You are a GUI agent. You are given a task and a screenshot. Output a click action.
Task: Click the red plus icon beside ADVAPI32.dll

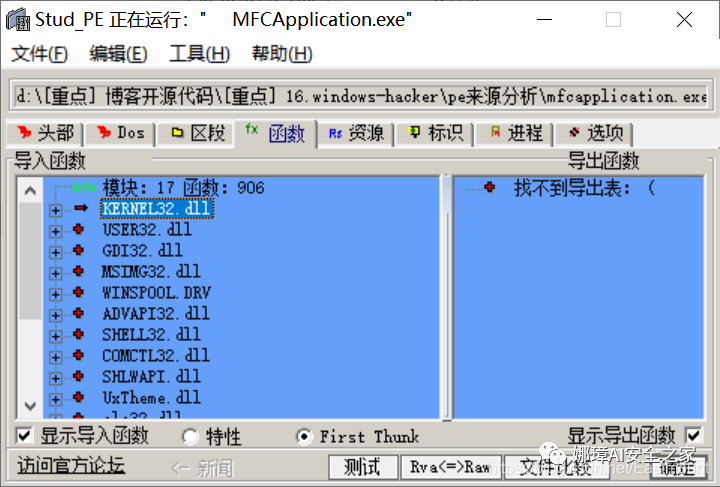coord(79,313)
